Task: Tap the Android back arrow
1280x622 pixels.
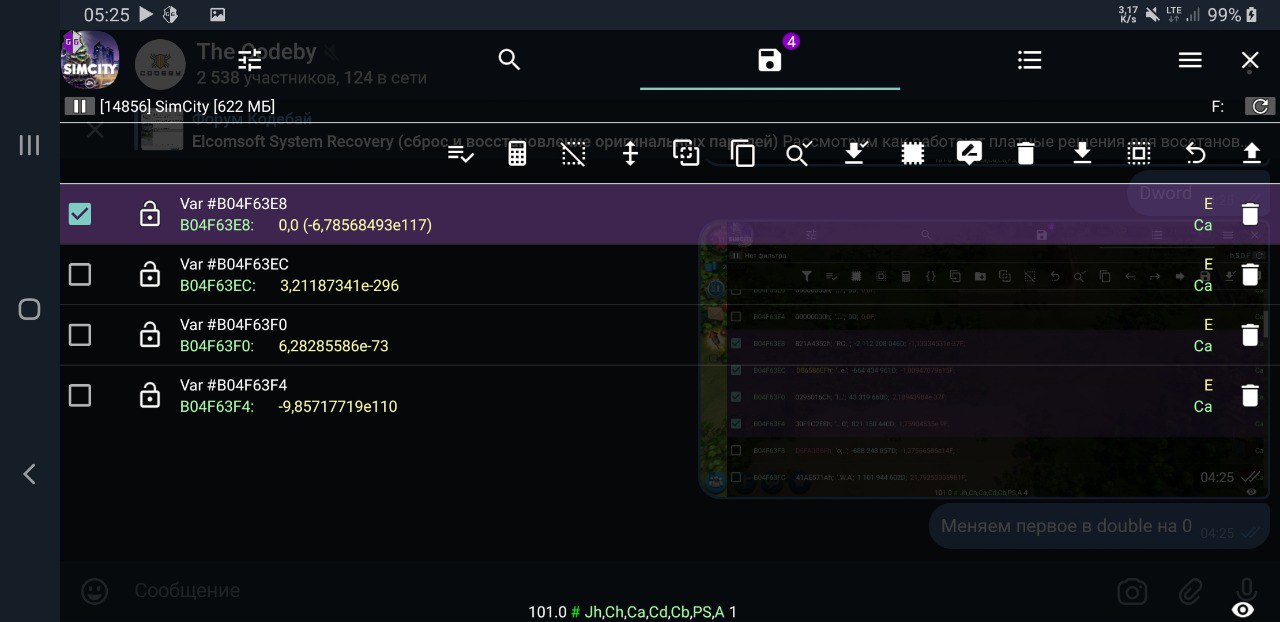Action: pos(30,474)
